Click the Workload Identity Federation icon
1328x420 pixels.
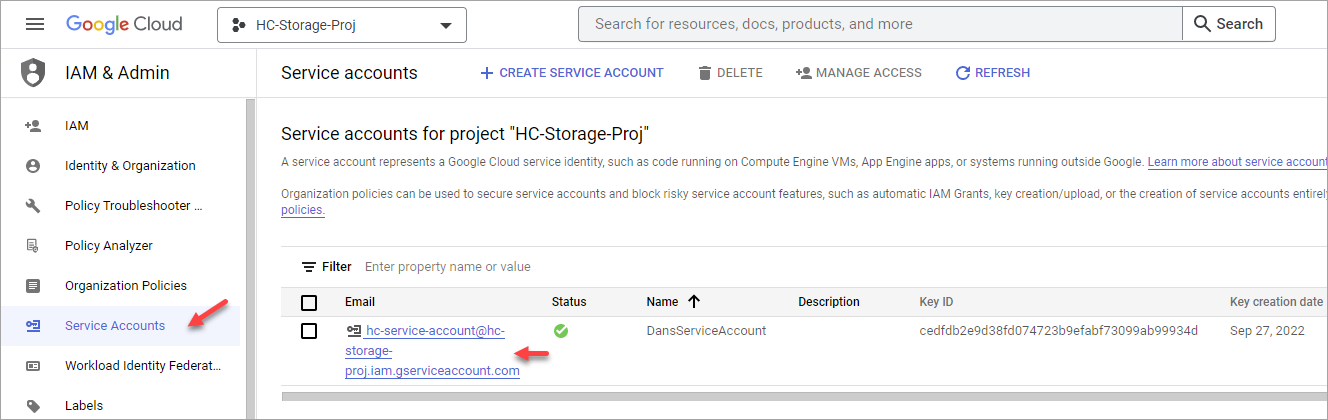click(33, 366)
